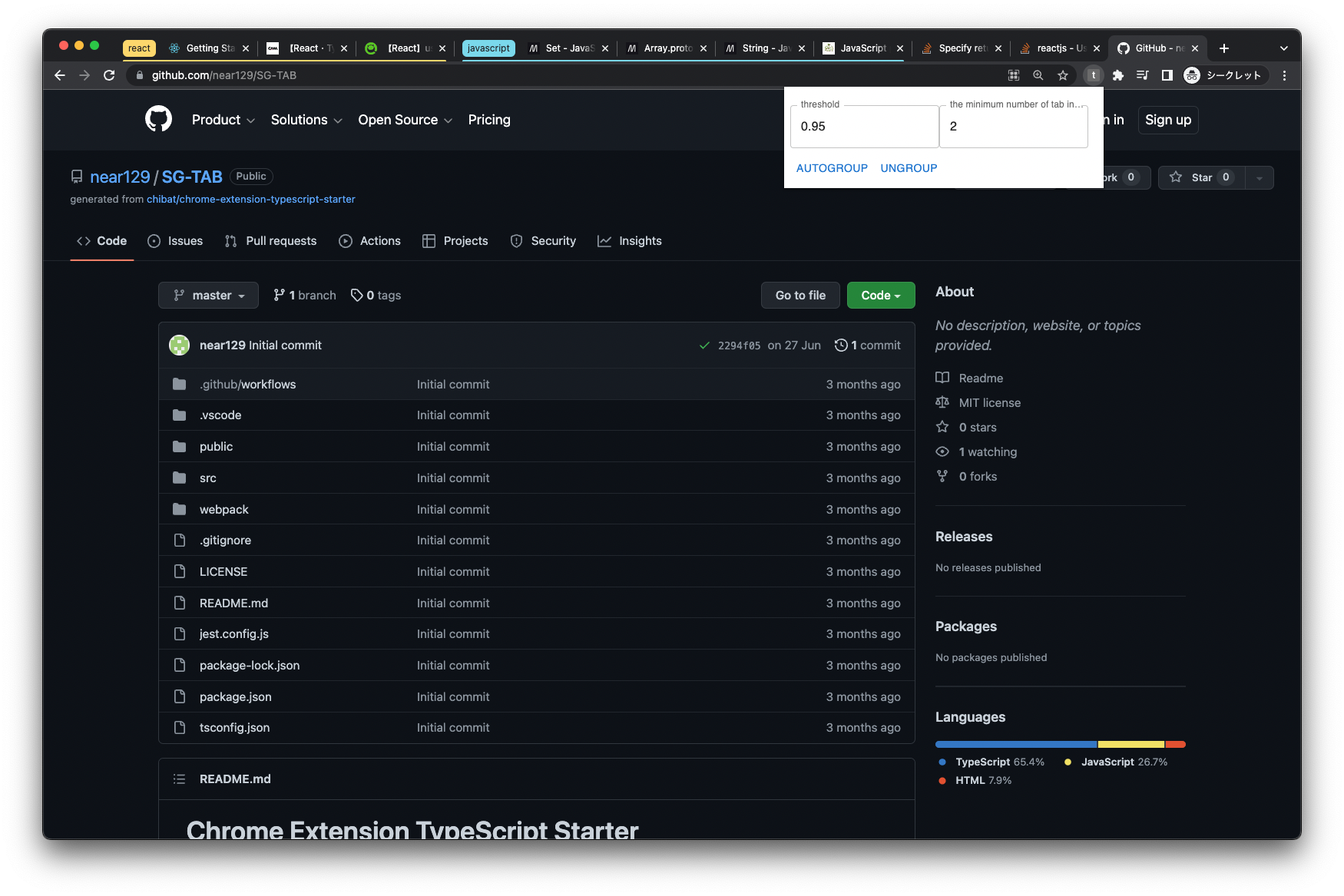Expand the green Code dropdown
This screenshot has height=896, width=1344.
[880, 295]
